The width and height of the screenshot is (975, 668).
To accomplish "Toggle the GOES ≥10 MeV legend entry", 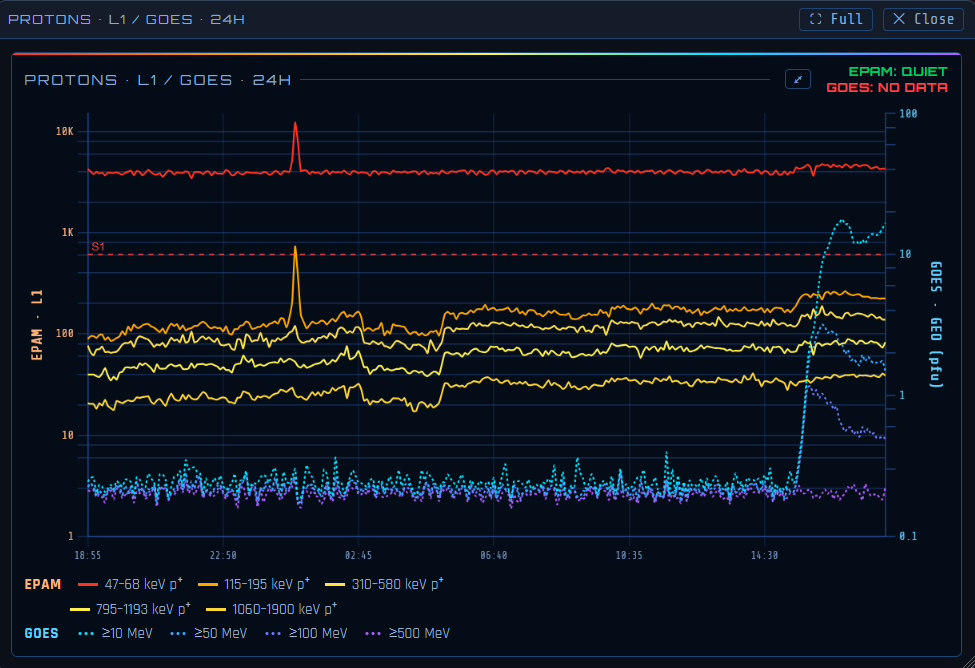I will (x=116, y=633).
